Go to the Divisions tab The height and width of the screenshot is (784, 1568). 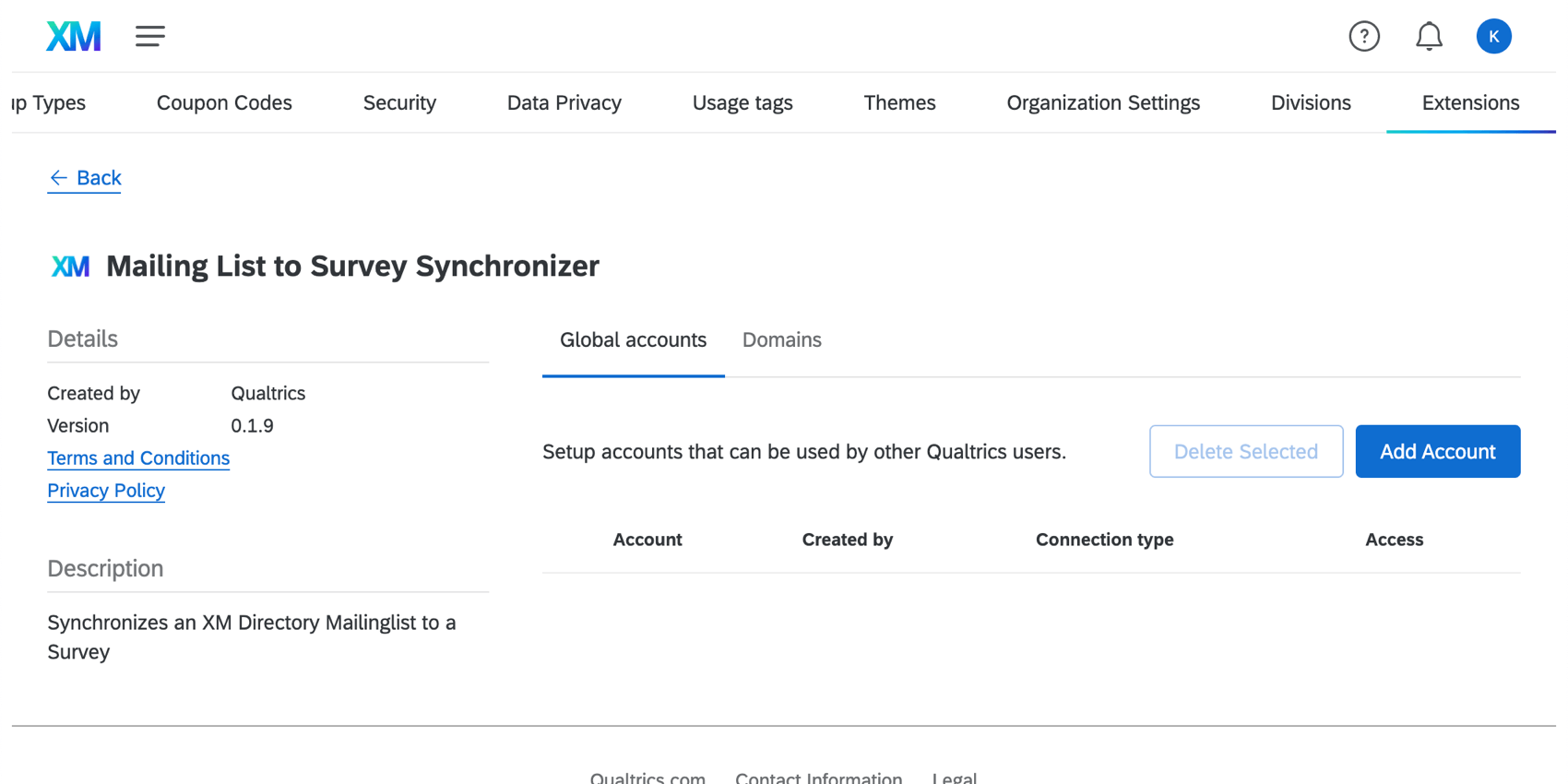(x=1311, y=103)
